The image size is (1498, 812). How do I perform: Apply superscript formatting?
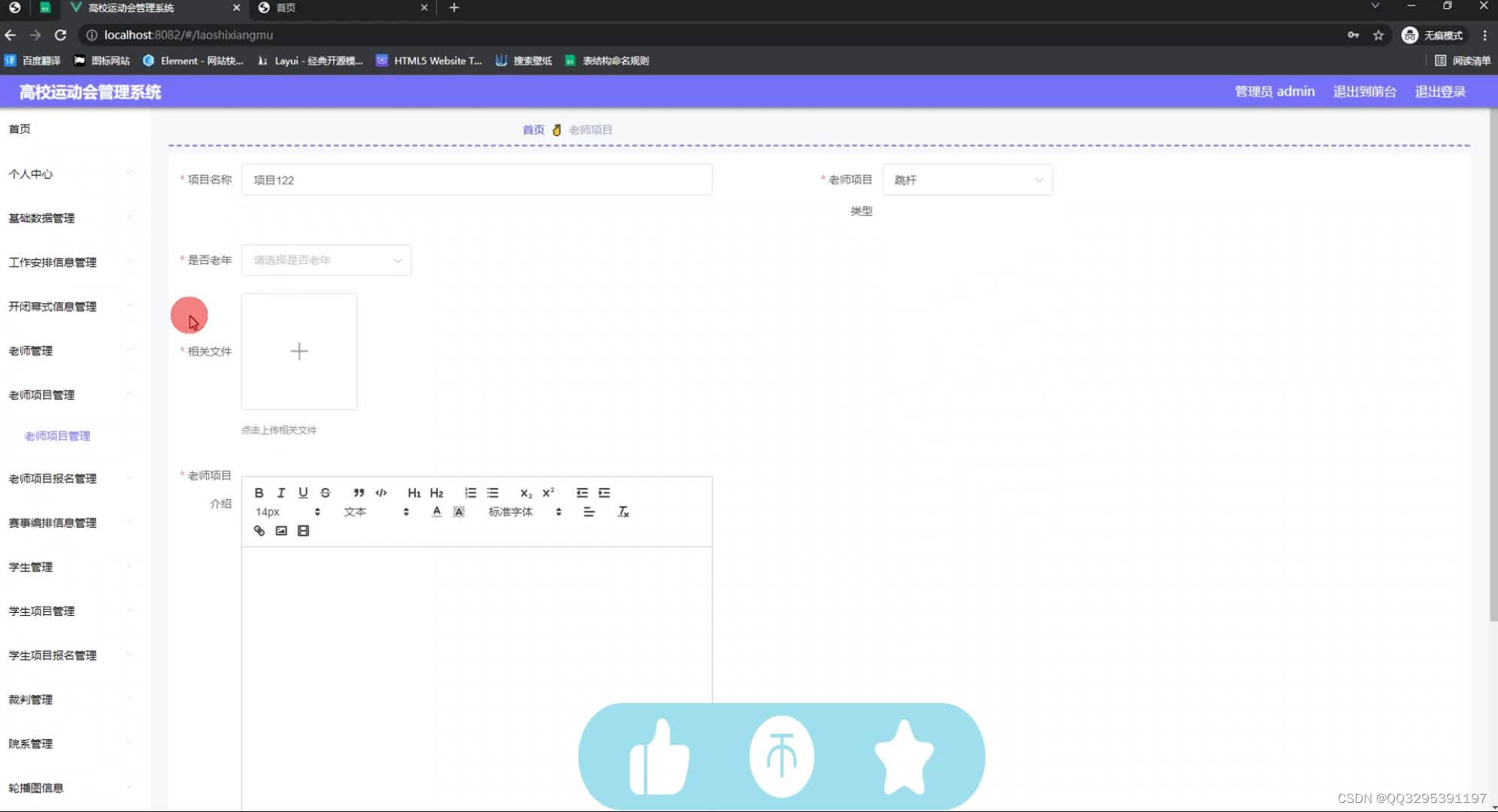click(548, 492)
